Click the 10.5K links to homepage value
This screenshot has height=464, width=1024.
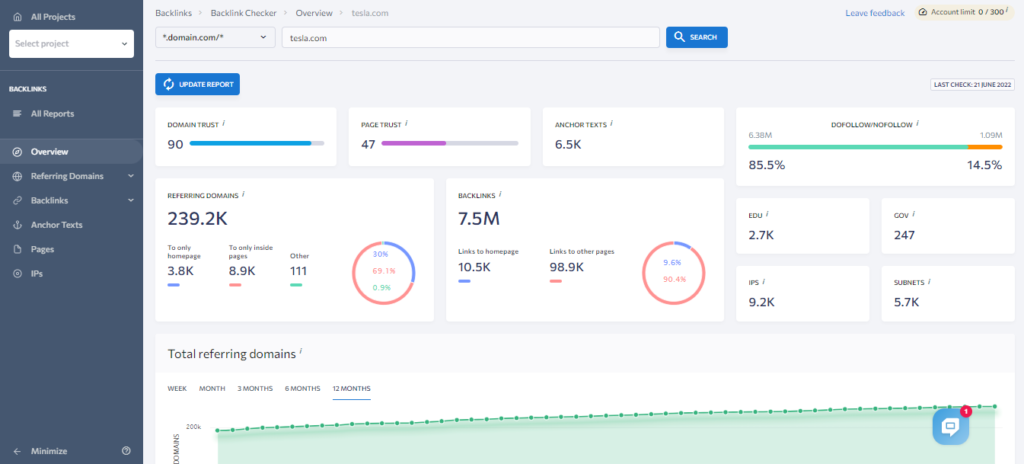pyautogui.click(x=475, y=267)
